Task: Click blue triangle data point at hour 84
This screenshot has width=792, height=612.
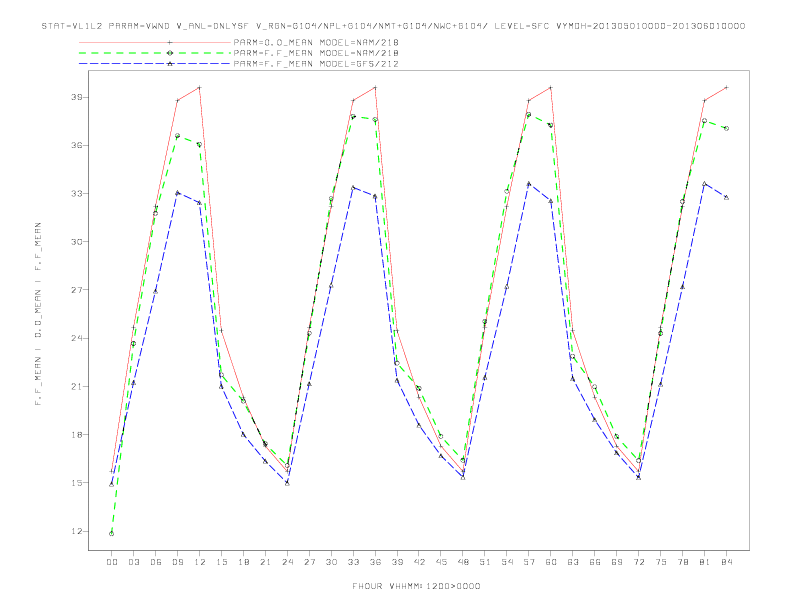Action: (727, 197)
